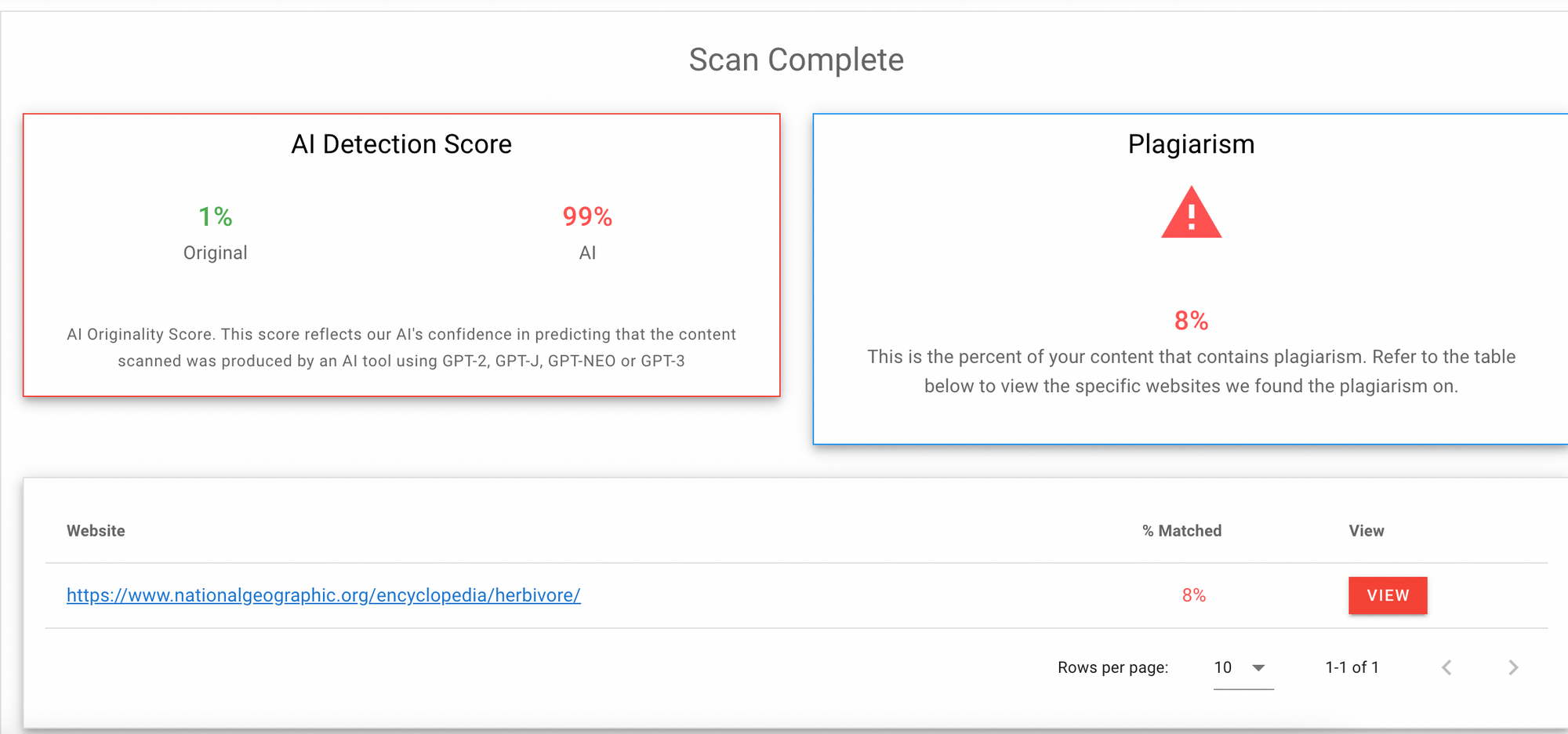Image resolution: width=1568 pixels, height=734 pixels.
Task: Select the rows per page value 10
Action: [1223, 667]
